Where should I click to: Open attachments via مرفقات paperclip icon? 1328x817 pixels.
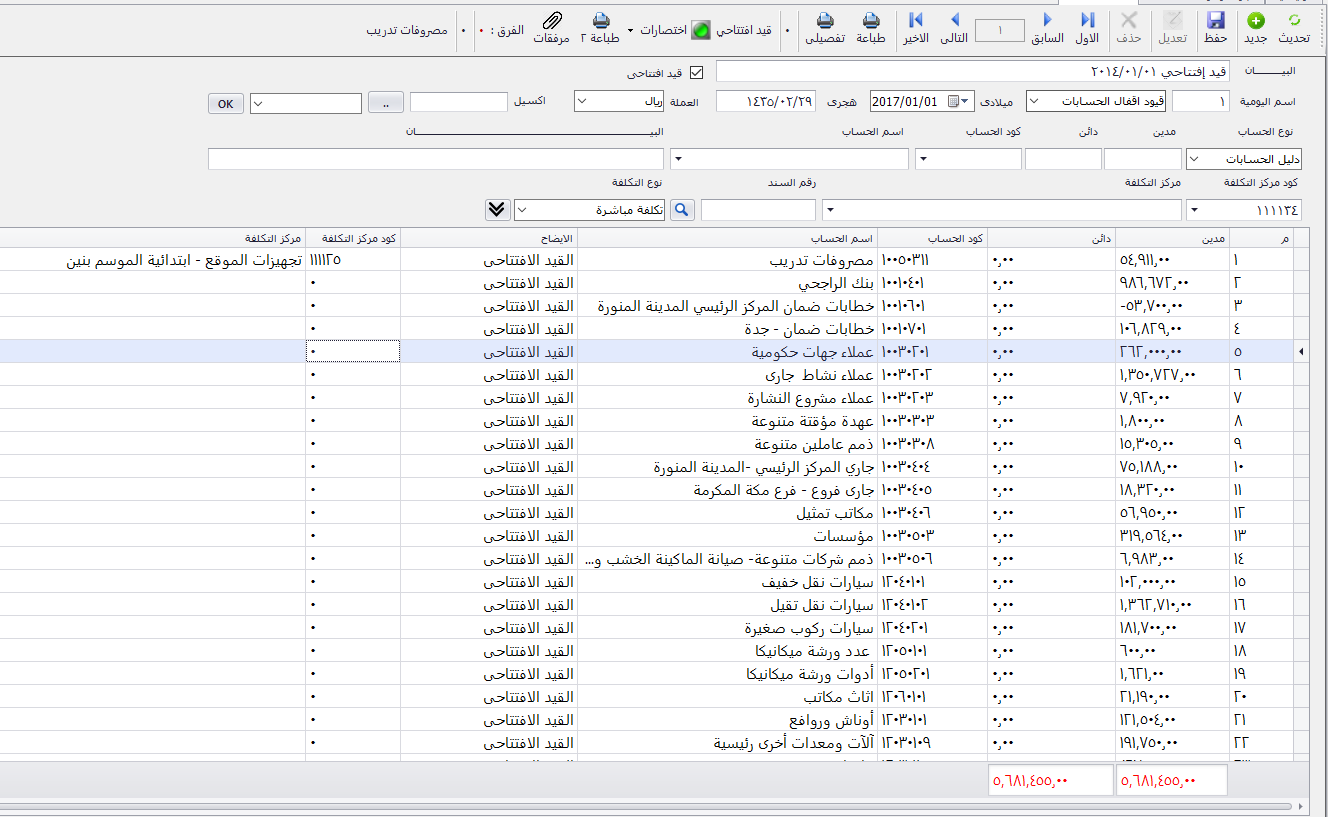click(552, 21)
